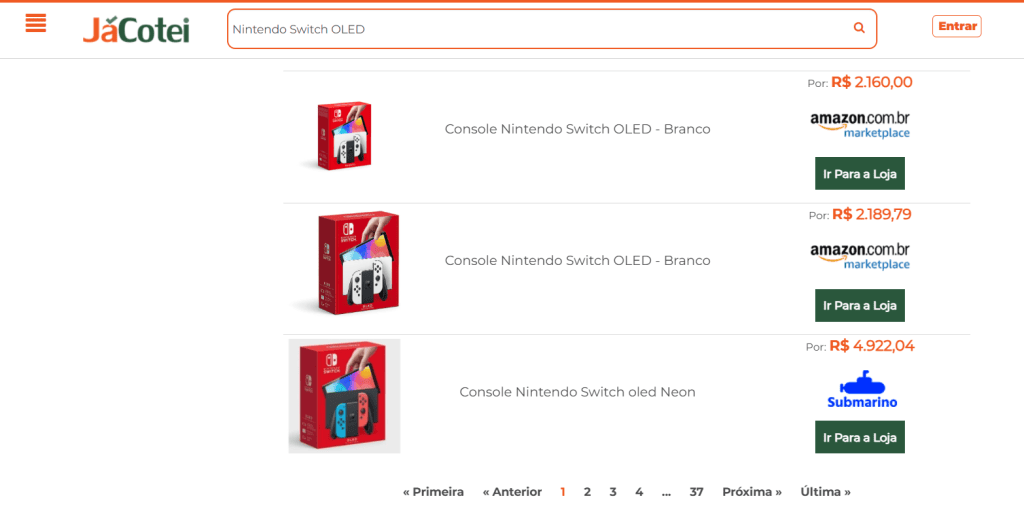Click the « Primeira pagination link
Image resolution: width=1024 pixels, height=524 pixels.
(x=433, y=492)
